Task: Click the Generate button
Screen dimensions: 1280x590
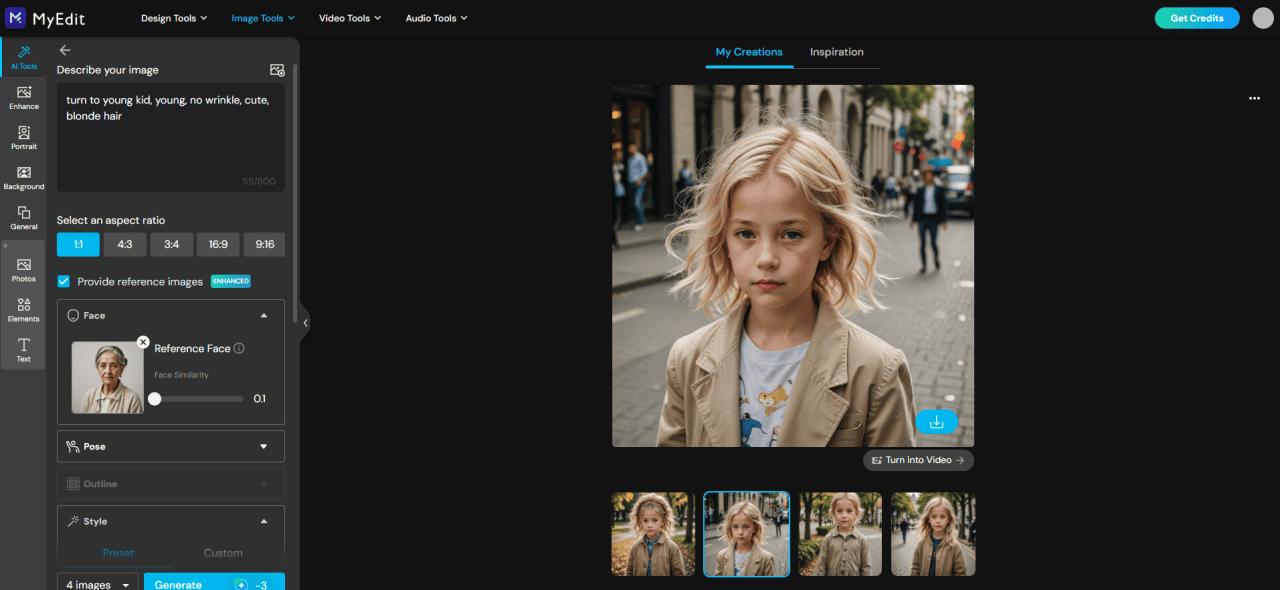Action: pyautogui.click(x=214, y=584)
